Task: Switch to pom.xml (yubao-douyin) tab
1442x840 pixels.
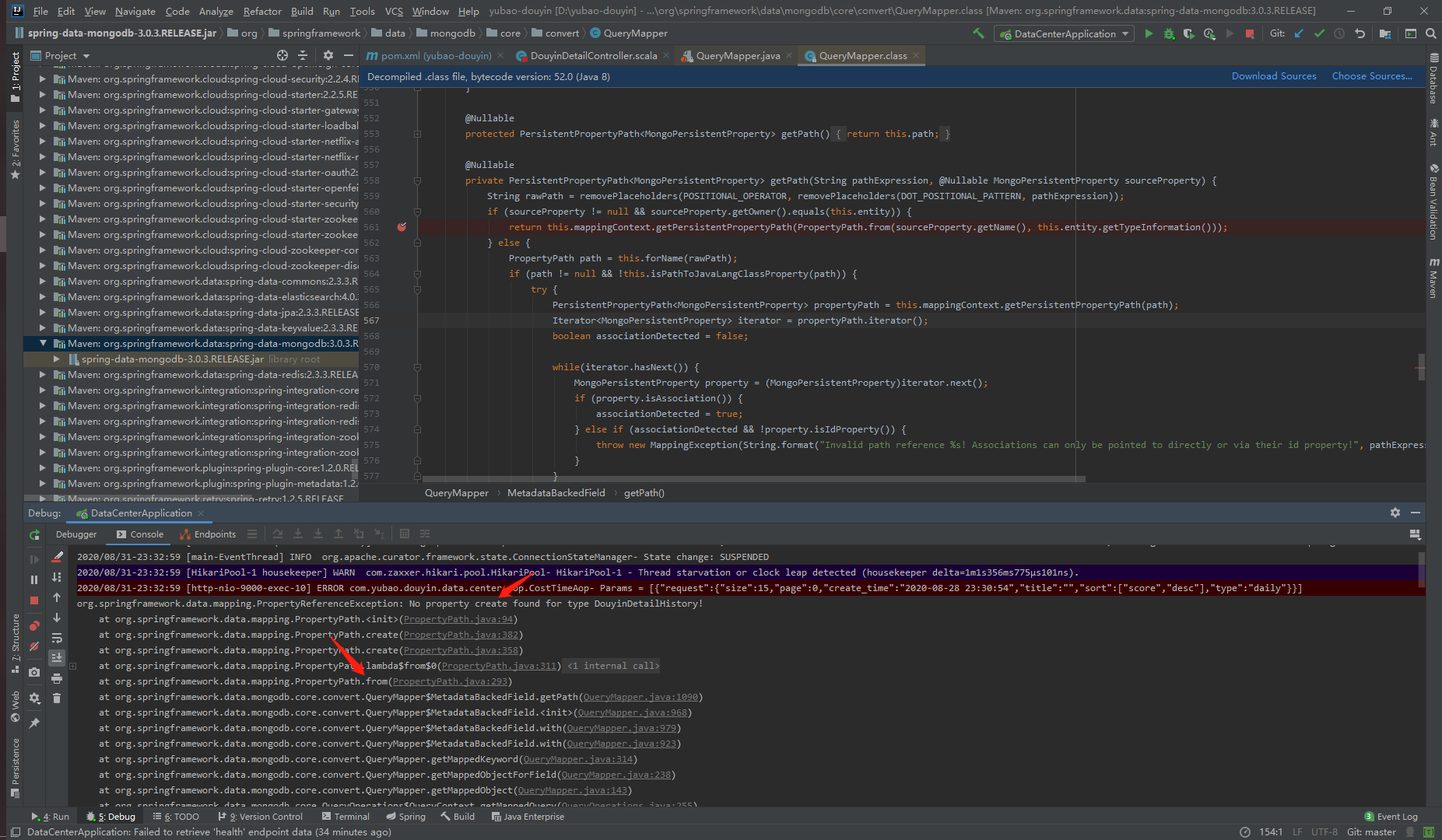Action: pos(436,55)
